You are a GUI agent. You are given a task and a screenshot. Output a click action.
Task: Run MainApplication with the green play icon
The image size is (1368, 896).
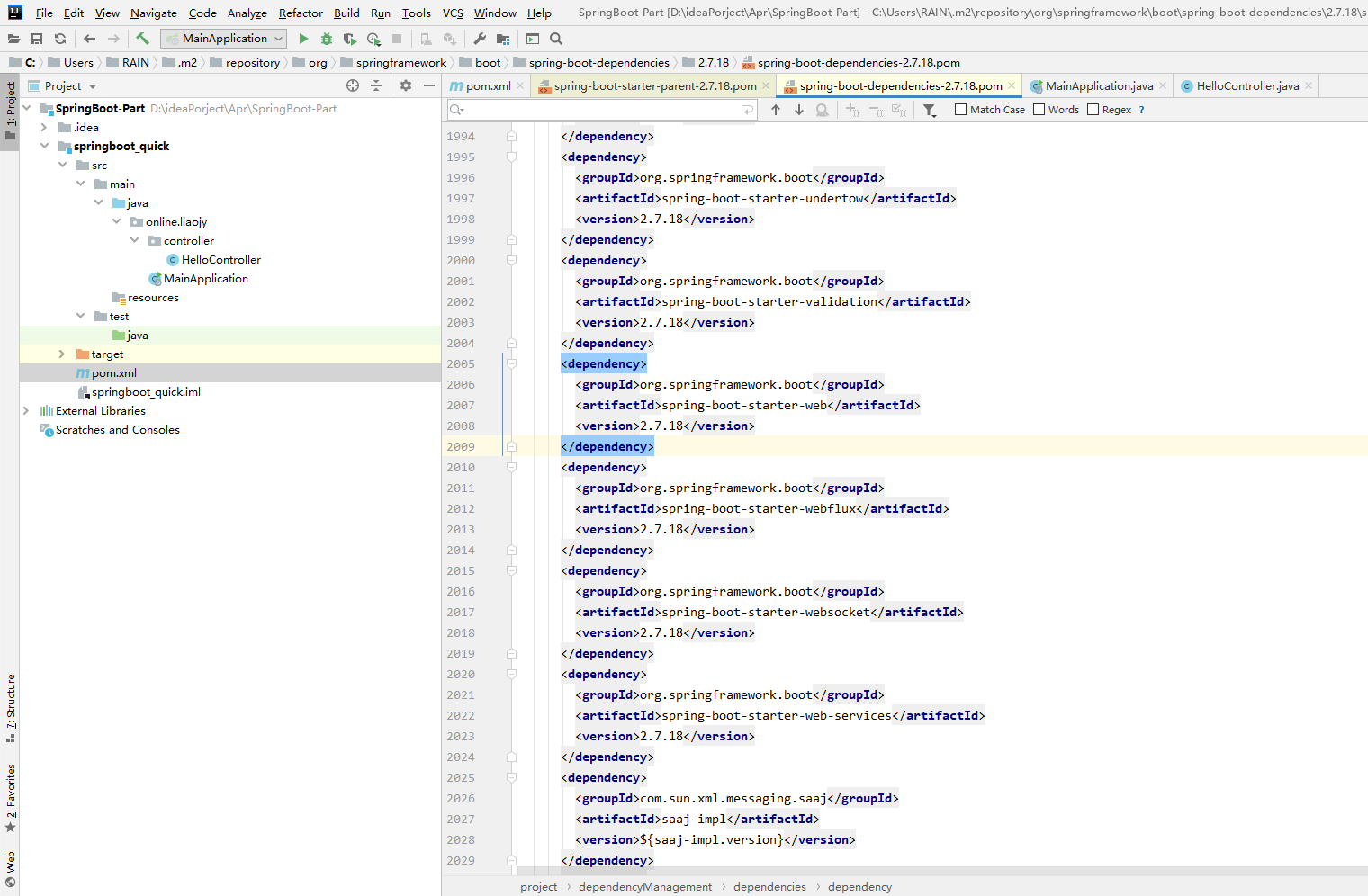click(x=303, y=39)
